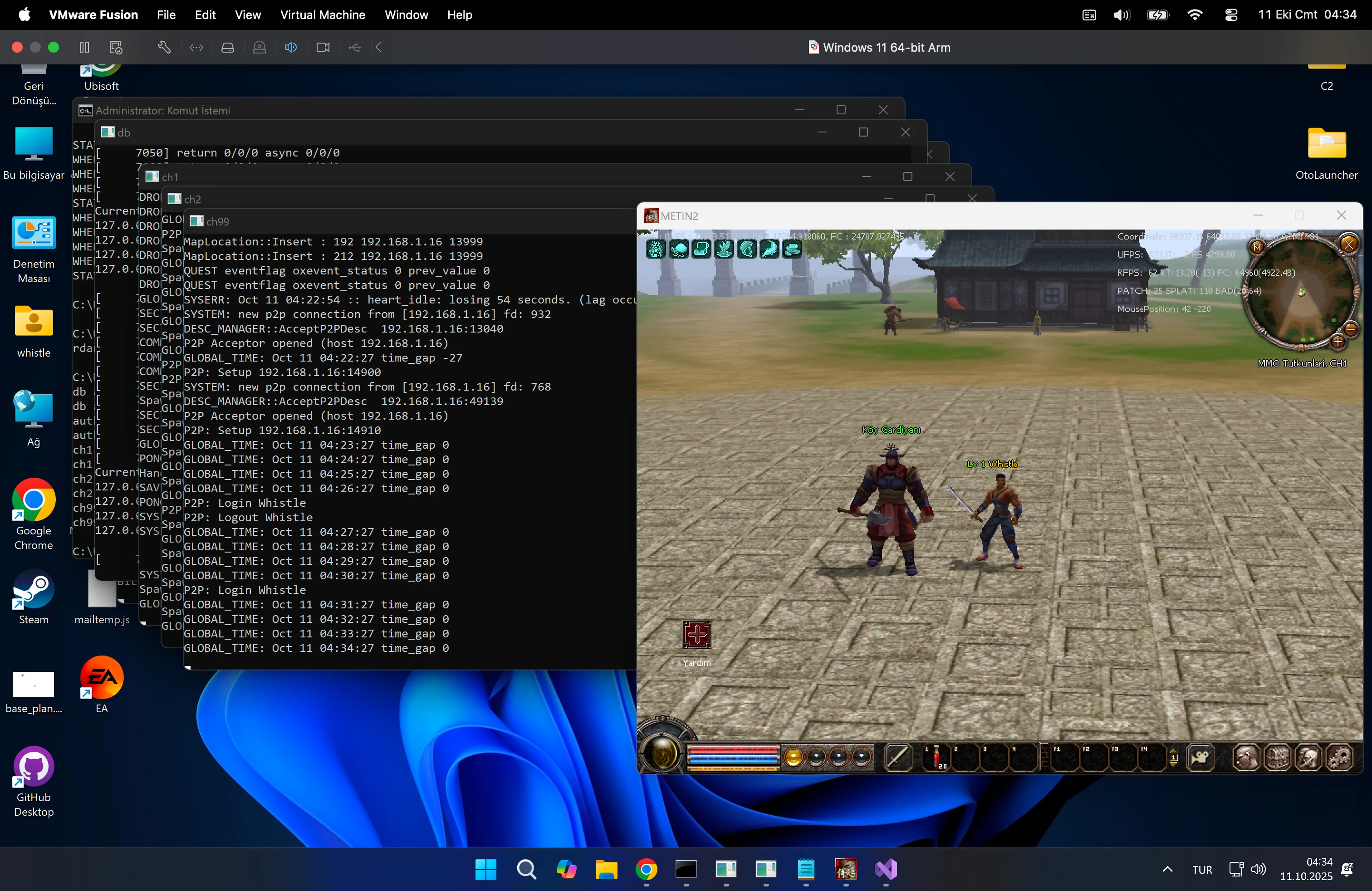Collapse VMware toolbar with left chevron
This screenshot has width=1372, height=891.
tap(379, 47)
